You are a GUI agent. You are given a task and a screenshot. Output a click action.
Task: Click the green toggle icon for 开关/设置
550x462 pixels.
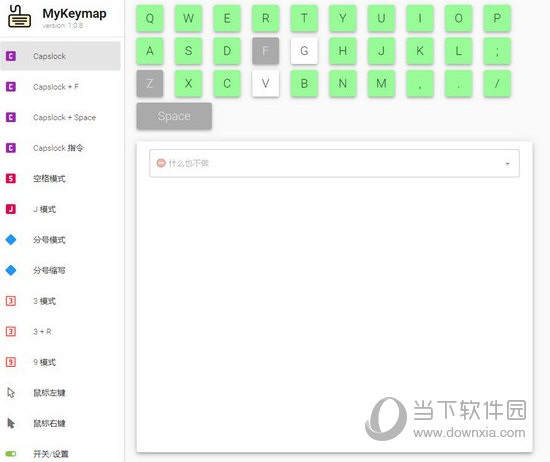[11, 454]
